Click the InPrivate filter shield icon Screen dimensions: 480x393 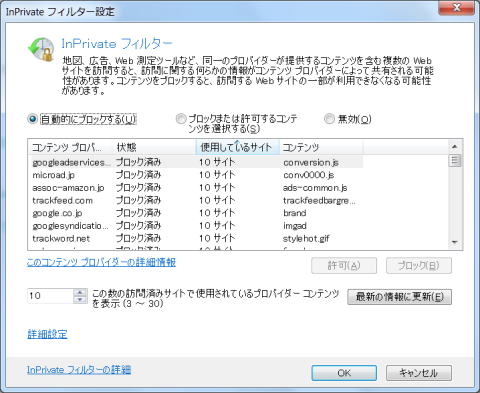point(41,49)
